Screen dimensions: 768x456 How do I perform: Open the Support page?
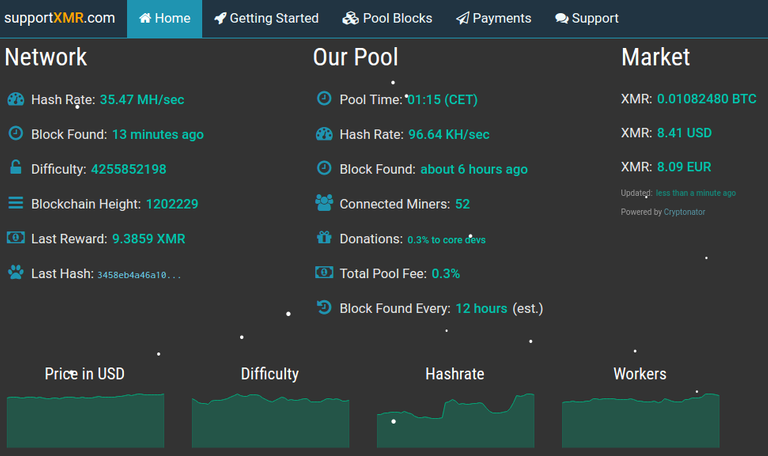pyautogui.click(x=587, y=18)
